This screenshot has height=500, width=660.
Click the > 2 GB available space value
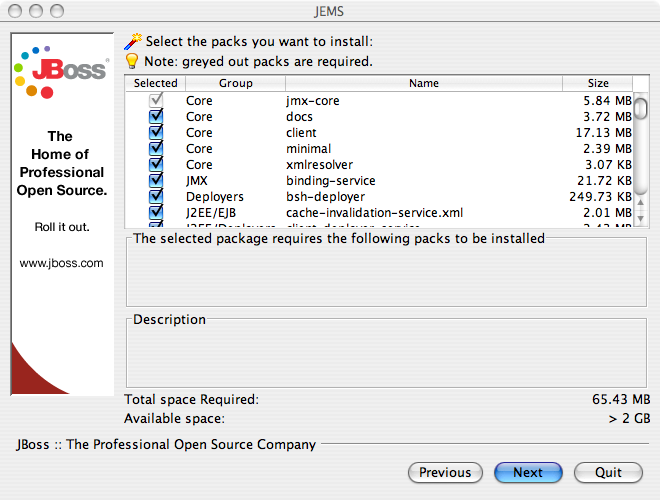[x=629, y=418]
